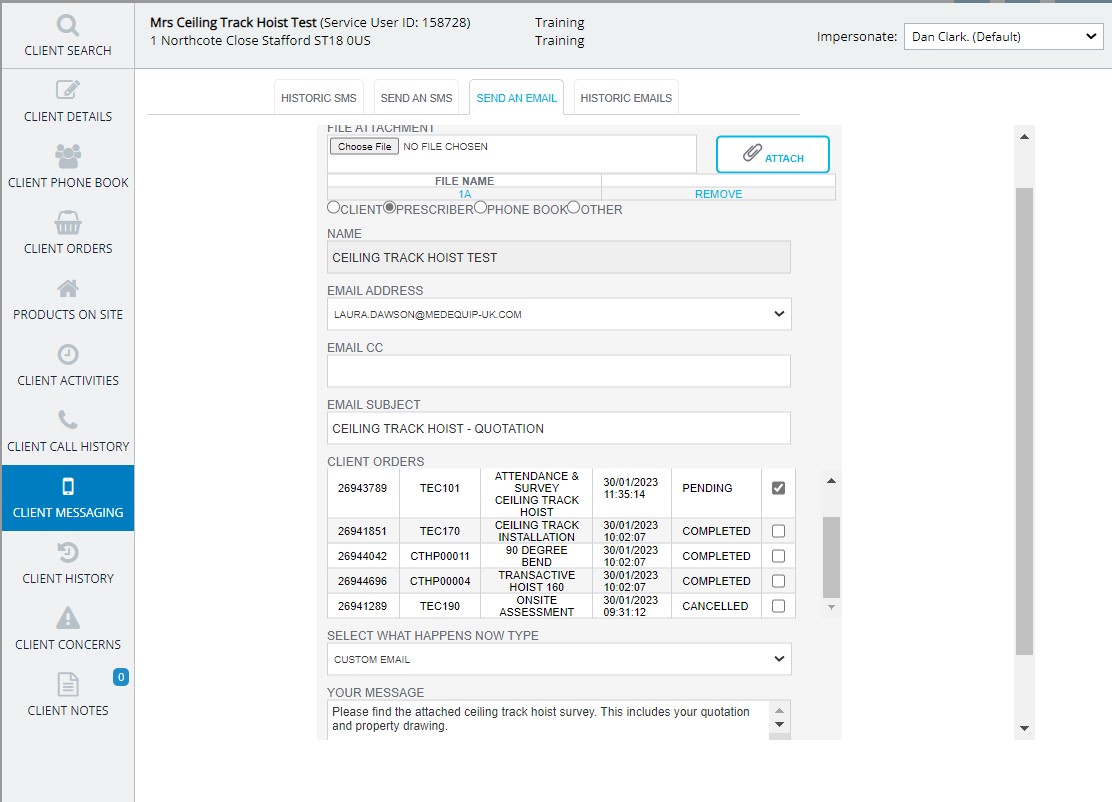1112x802 pixels.
Task: Open the Impersonate user dropdown
Action: click(x=1003, y=36)
